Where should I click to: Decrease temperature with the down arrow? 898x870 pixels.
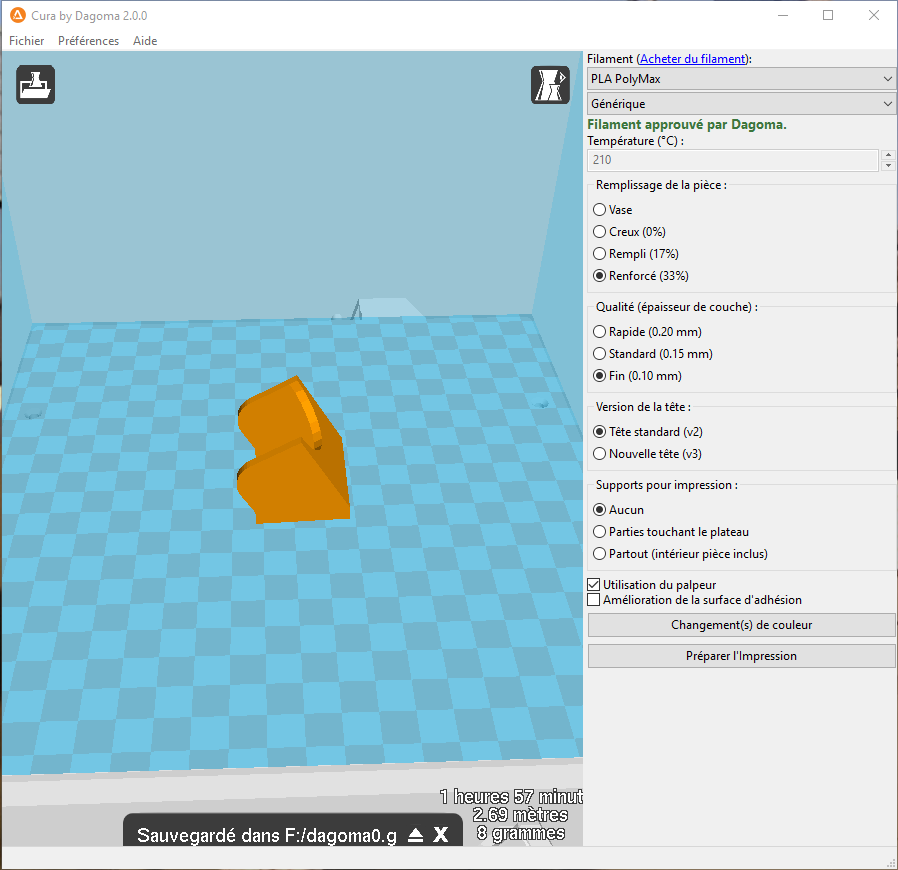[888, 166]
